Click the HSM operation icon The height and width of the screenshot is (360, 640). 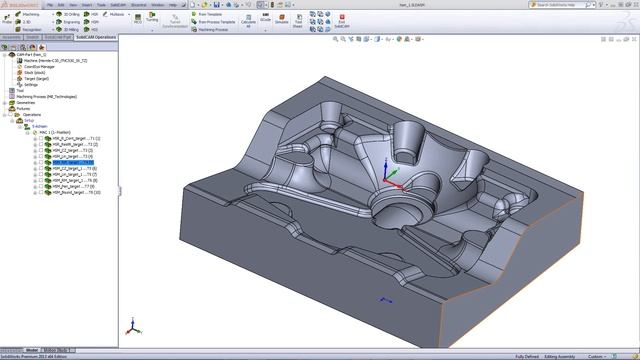[x=87, y=22]
